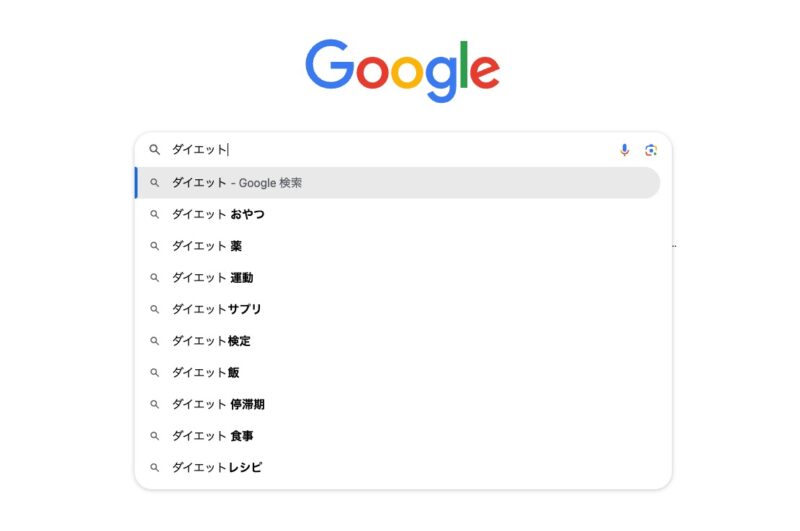Click magnifier icon beside ダイエット 停滞期

(x=154, y=404)
